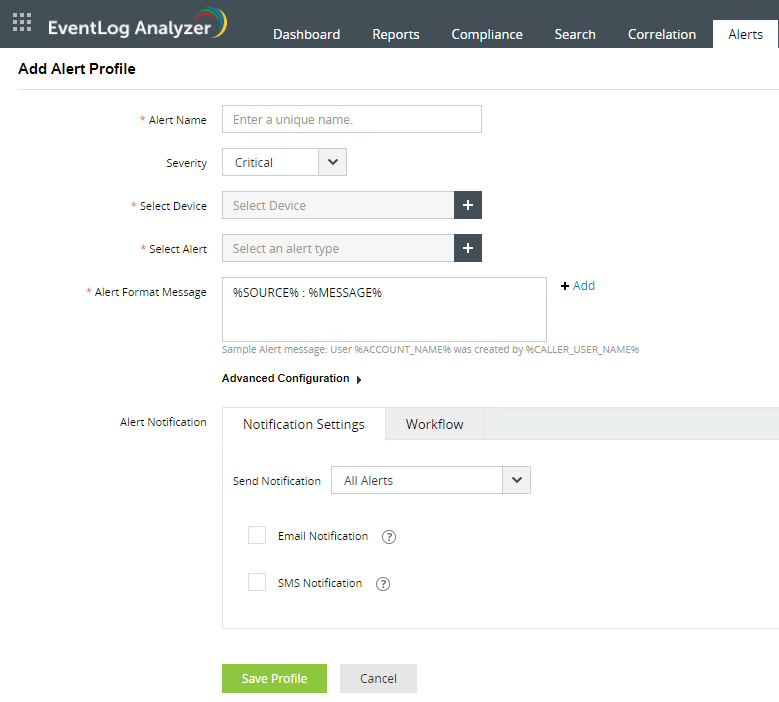Open Email Notification help icon
Image resolution: width=779 pixels, height=702 pixels.
[389, 537]
